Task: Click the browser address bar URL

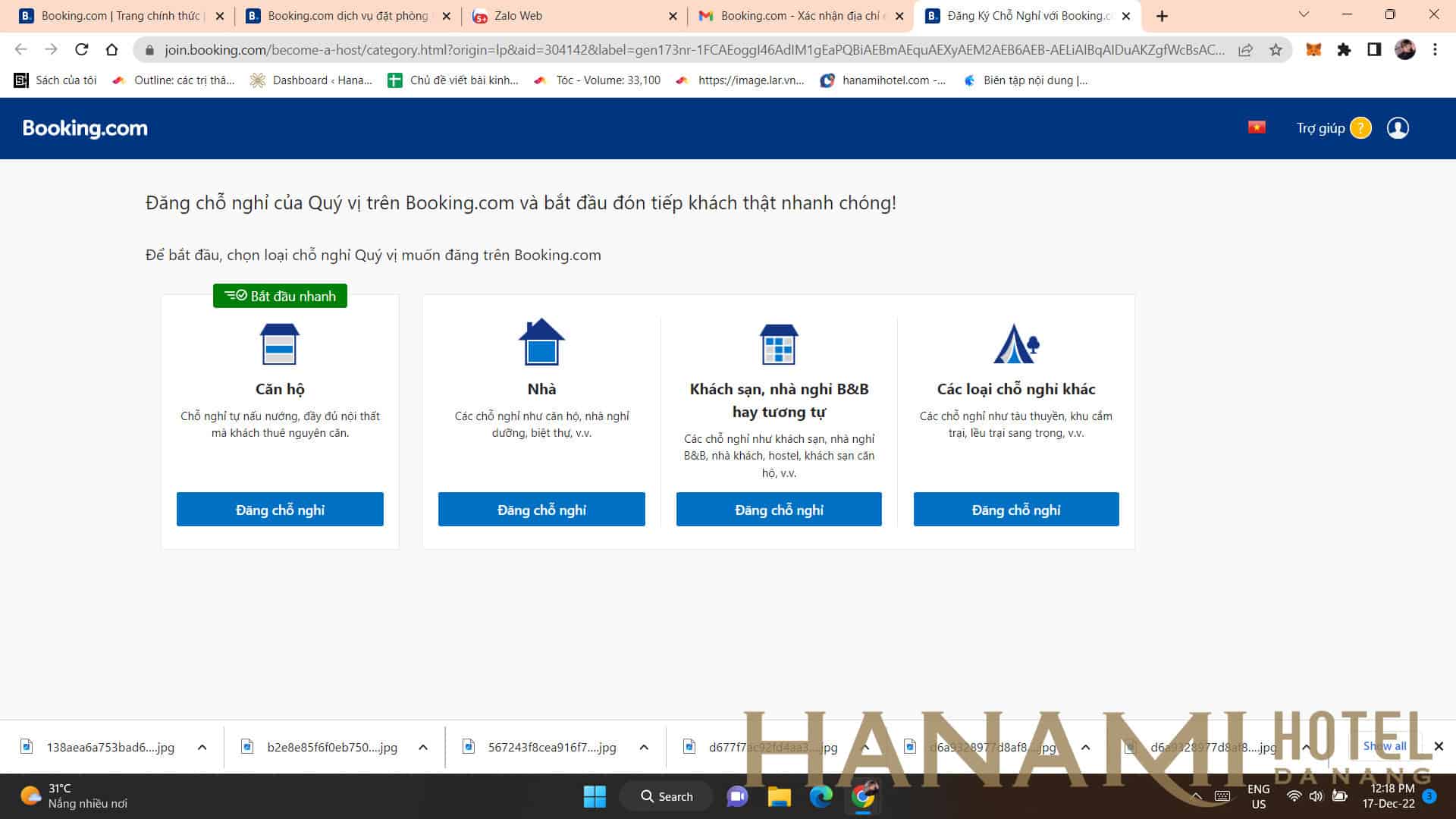Action: click(x=682, y=50)
